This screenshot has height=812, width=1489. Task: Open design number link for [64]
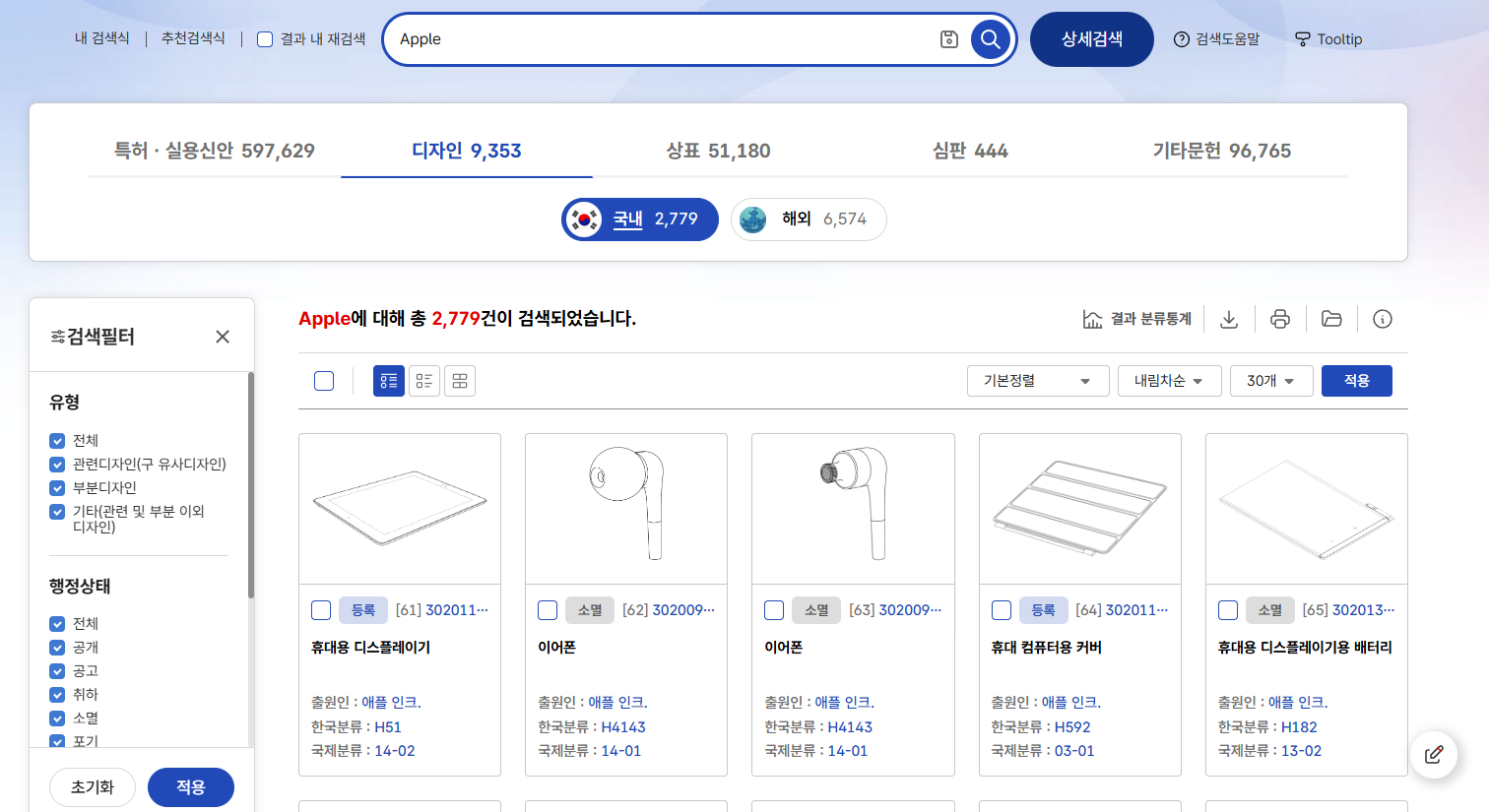click(1136, 610)
